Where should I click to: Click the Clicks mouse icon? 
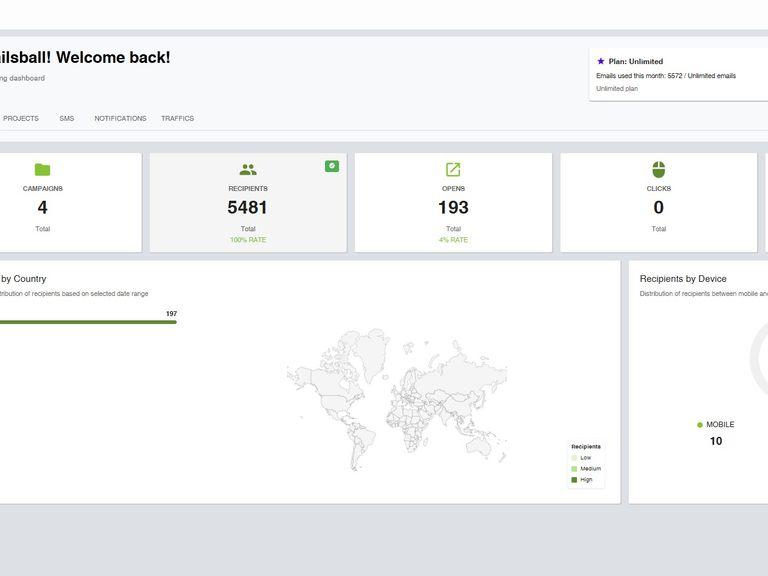[x=658, y=169]
